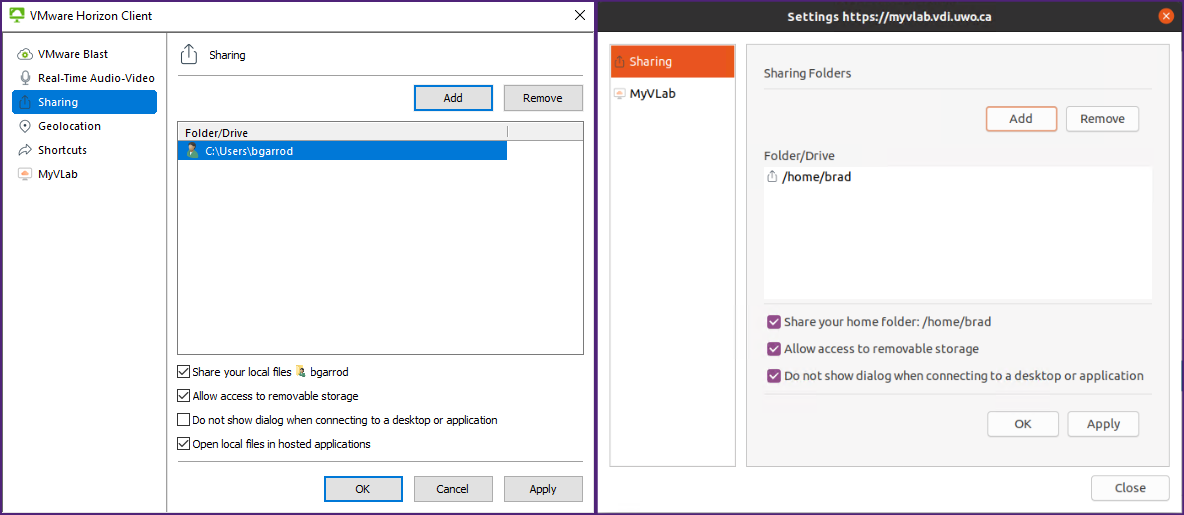Open Geolocation settings

pyautogui.click(x=85, y=126)
